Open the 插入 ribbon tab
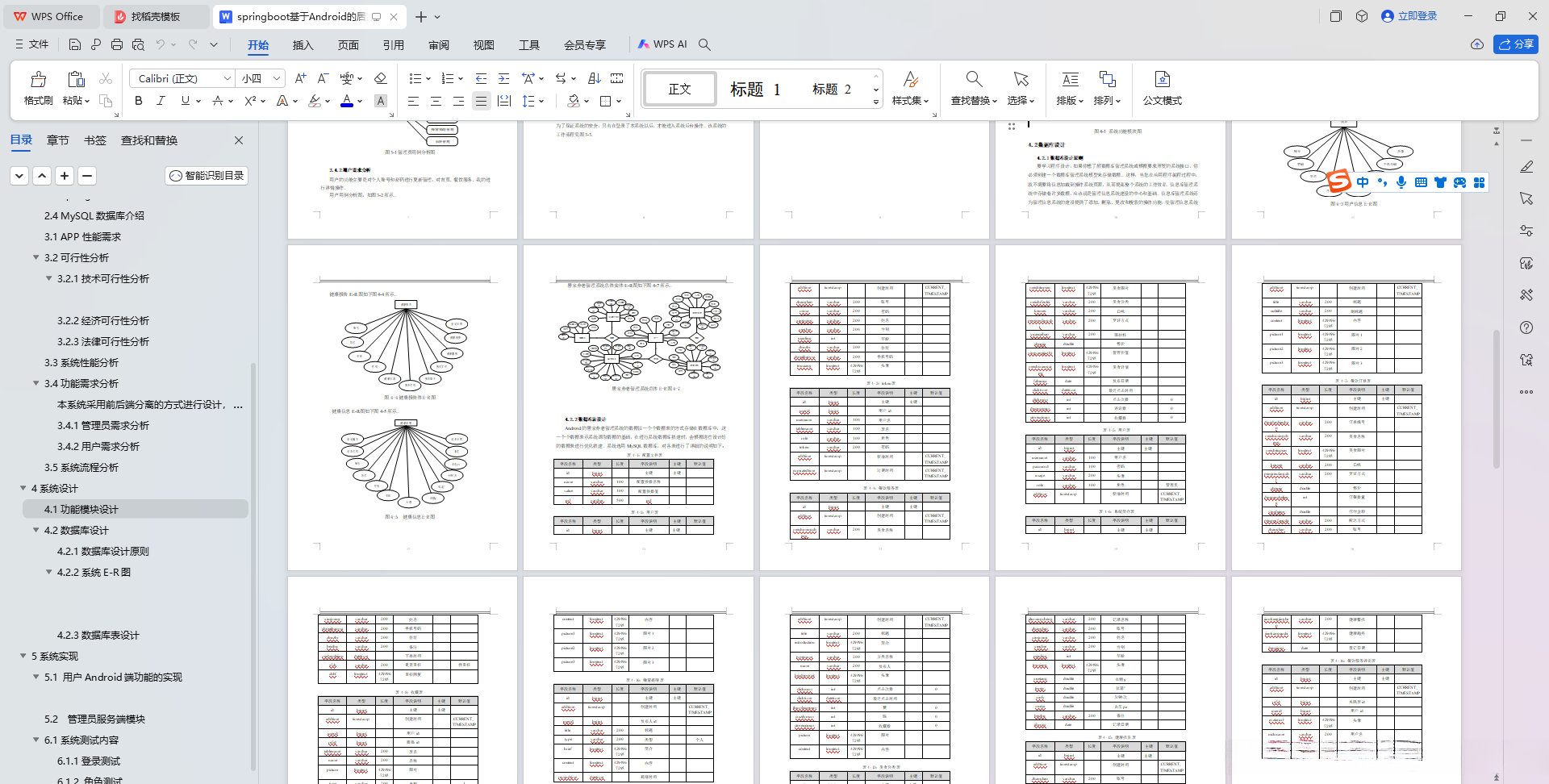 coord(303,44)
